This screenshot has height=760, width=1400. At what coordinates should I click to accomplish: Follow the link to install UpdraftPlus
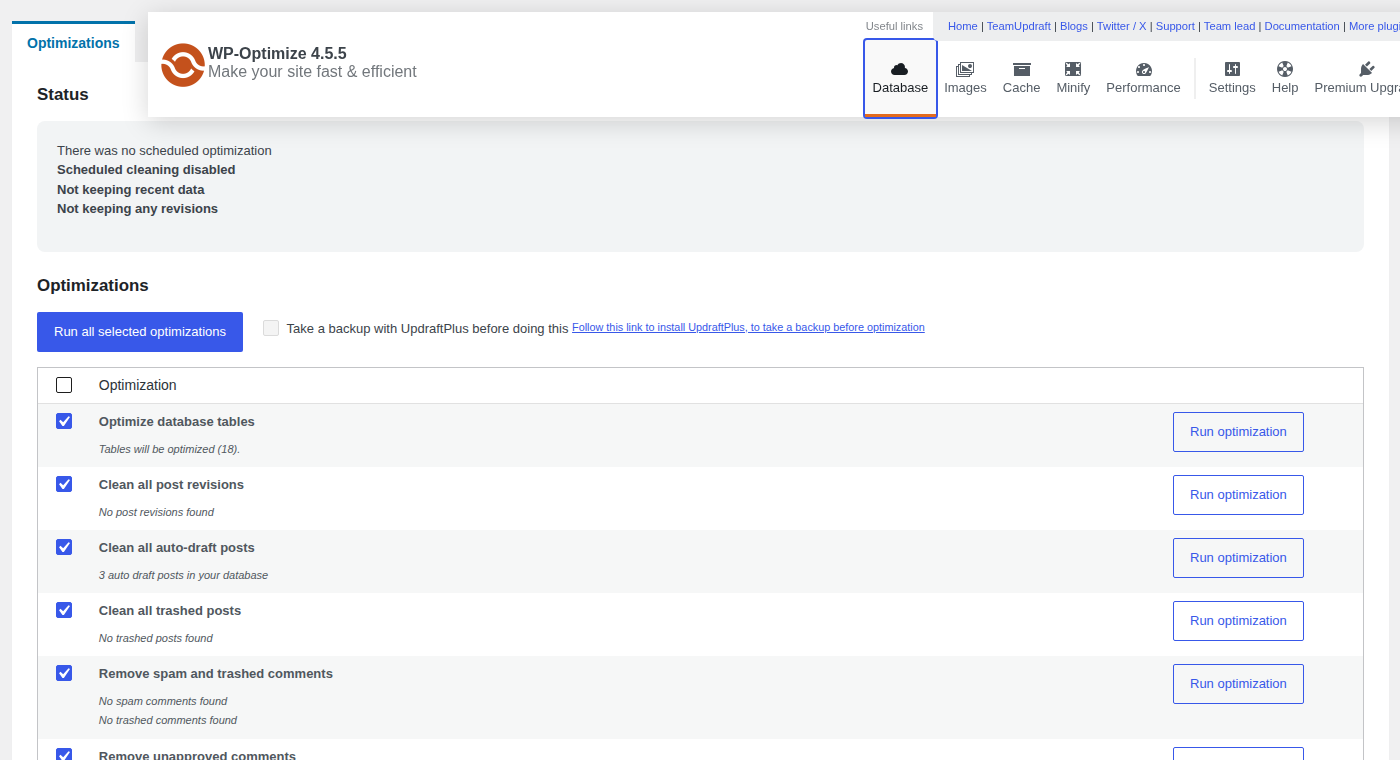click(748, 327)
